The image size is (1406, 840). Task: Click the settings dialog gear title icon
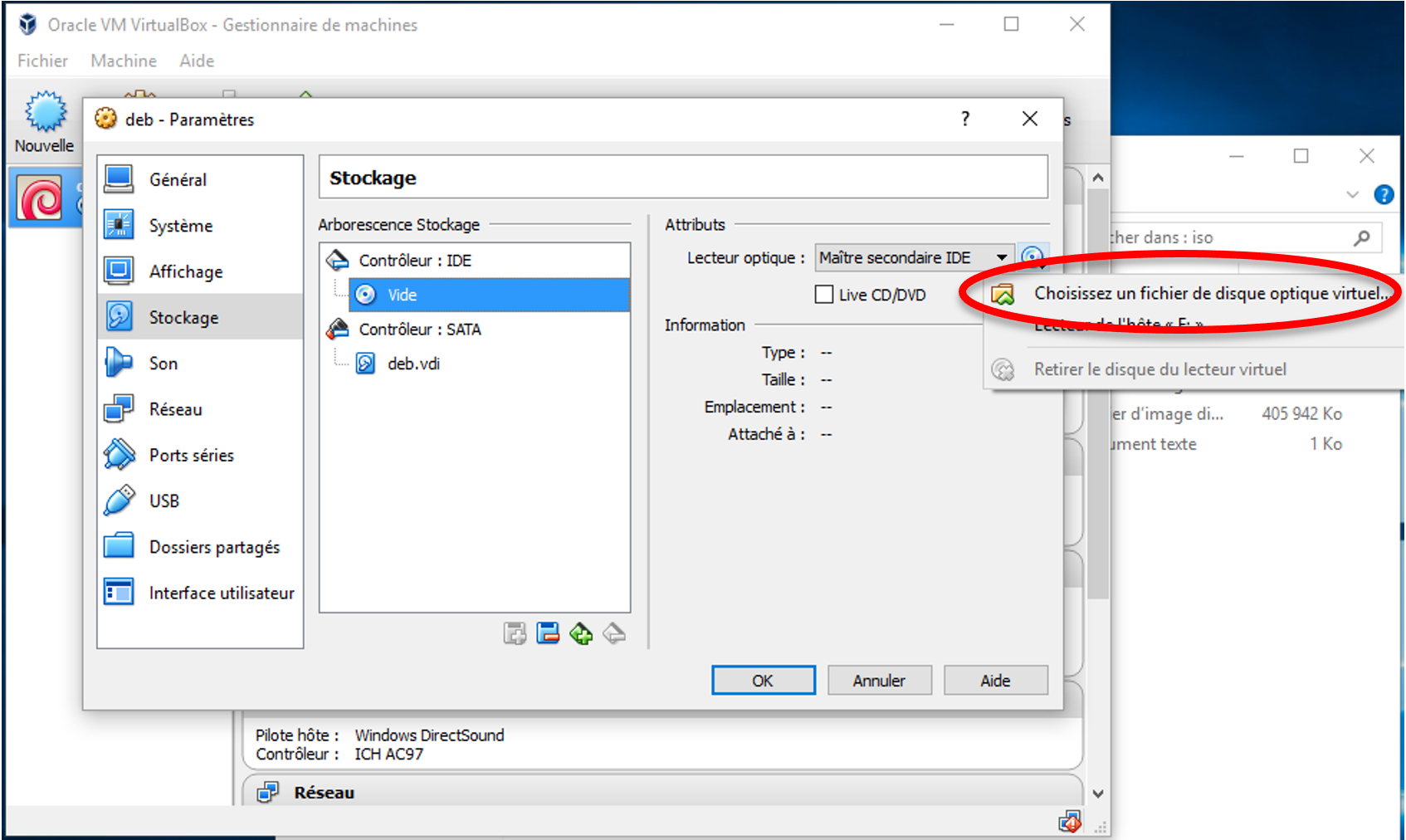[x=105, y=119]
